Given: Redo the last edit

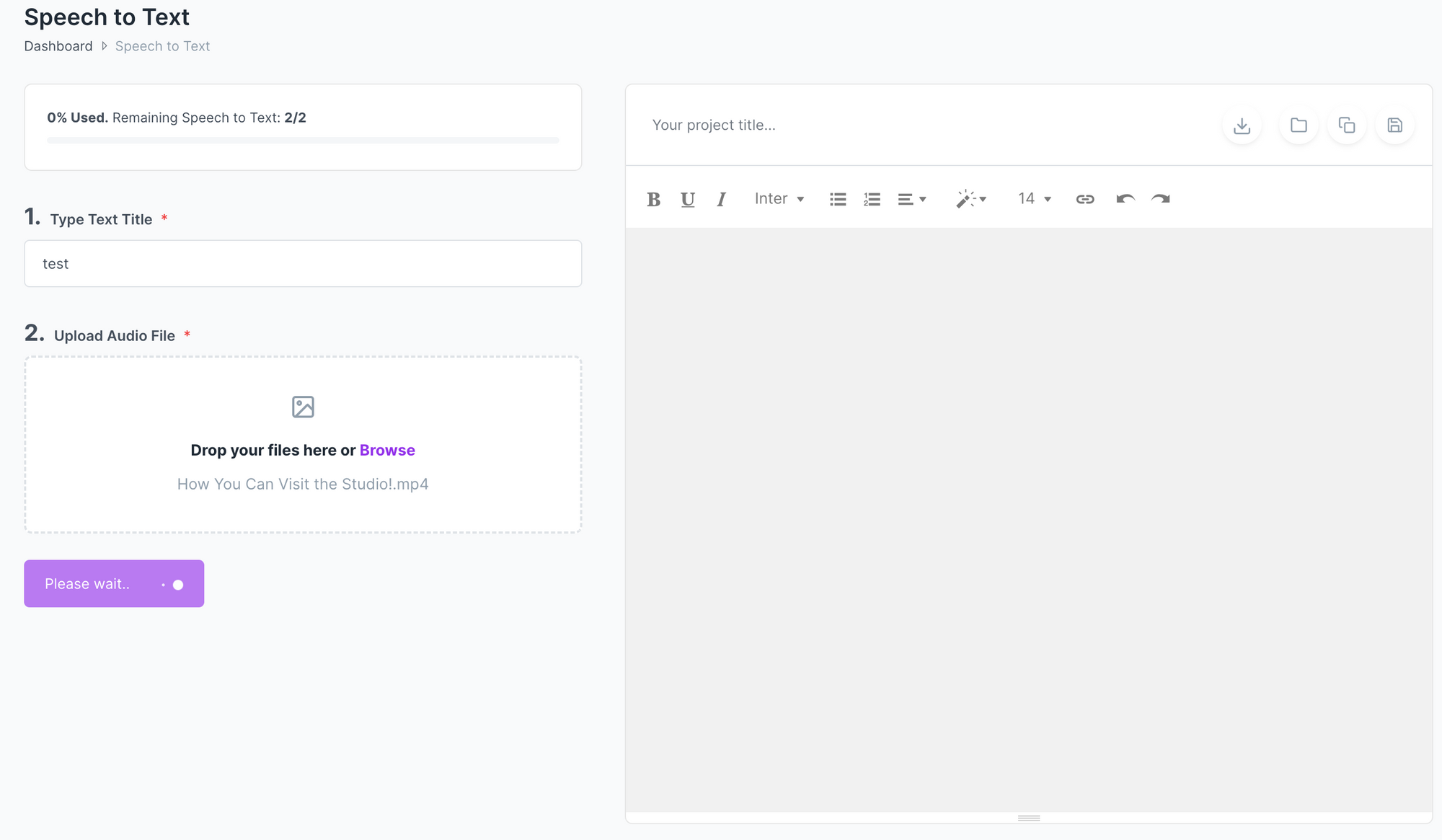Looking at the screenshot, I should pyautogui.click(x=1160, y=199).
